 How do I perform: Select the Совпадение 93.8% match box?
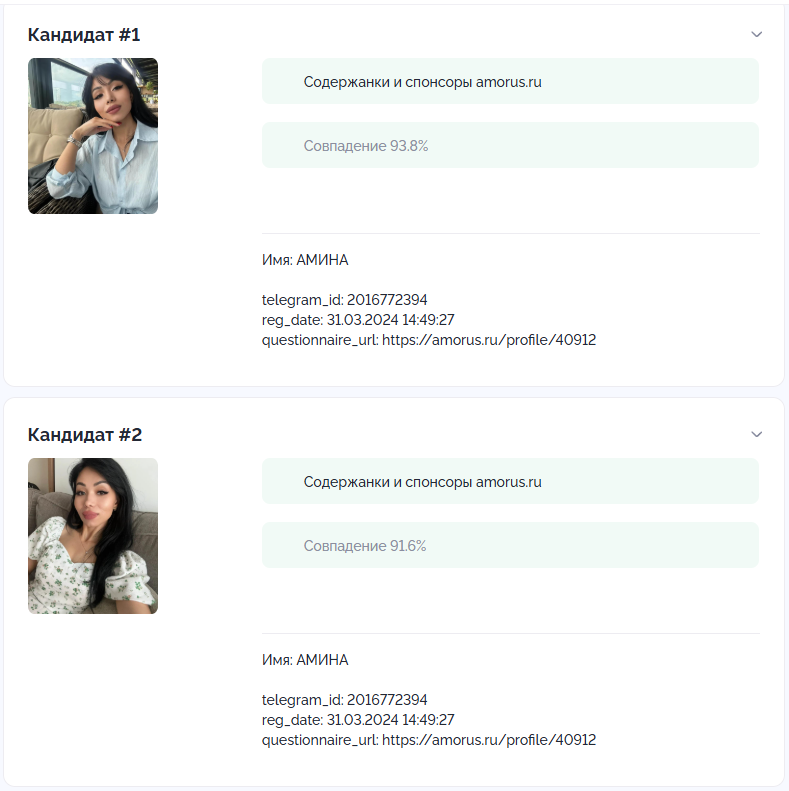tap(510, 145)
